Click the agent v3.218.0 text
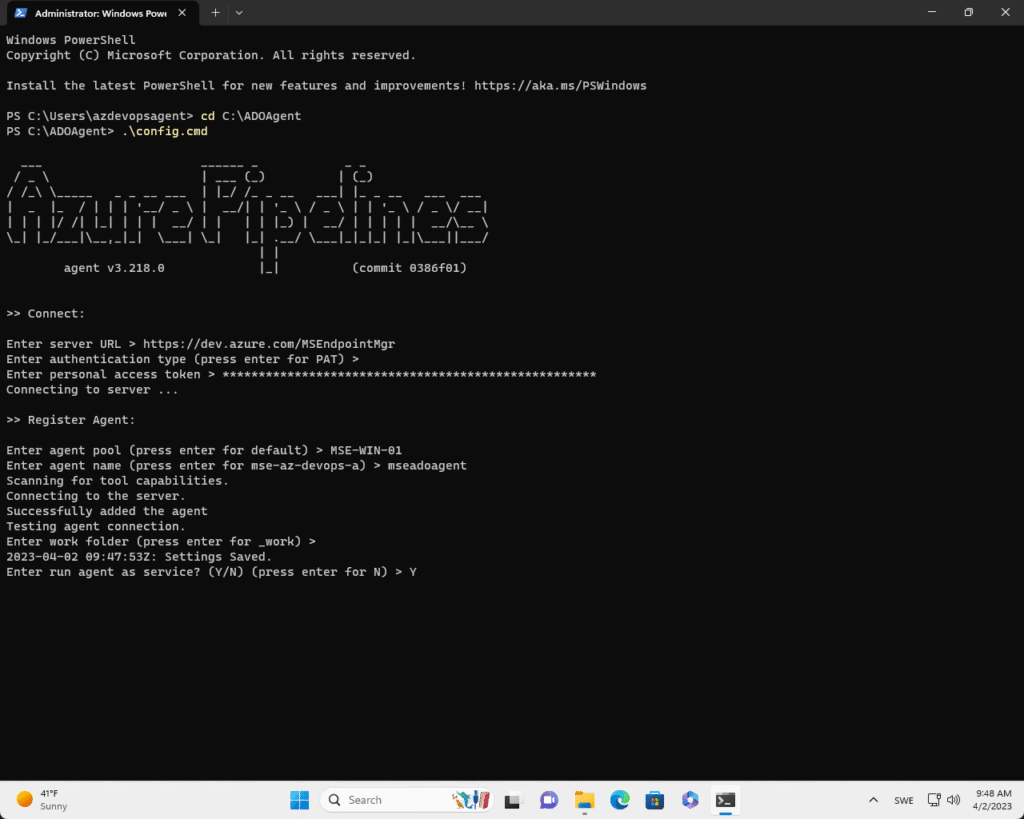The image size is (1024, 819). click(x=114, y=268)
